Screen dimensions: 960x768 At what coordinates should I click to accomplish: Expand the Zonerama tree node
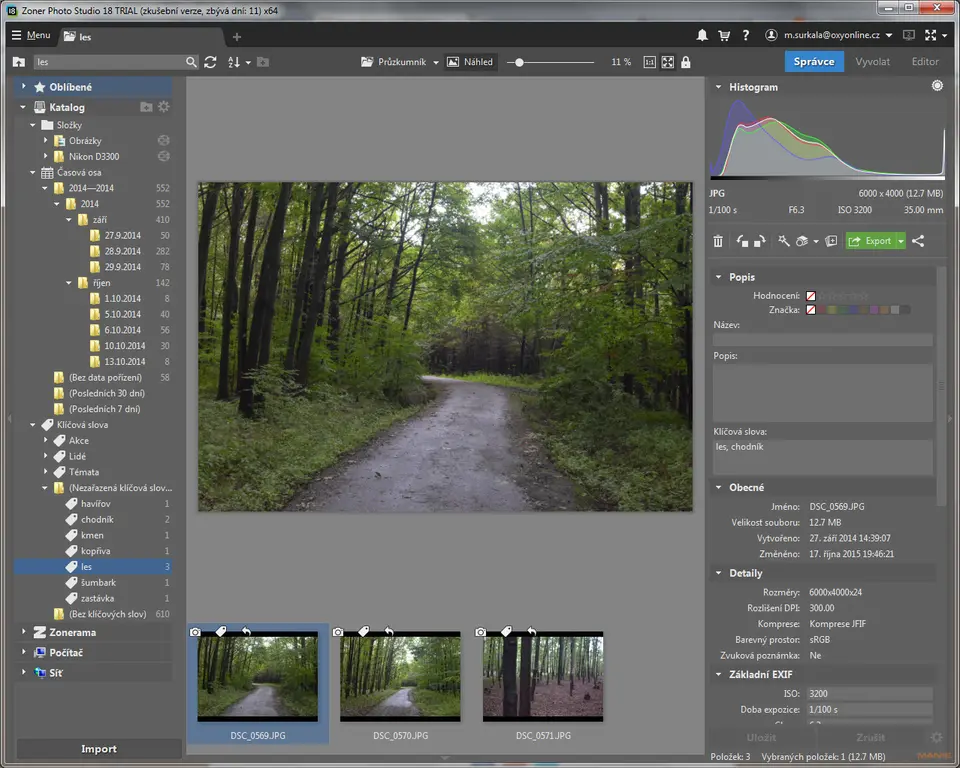(24, 632)
